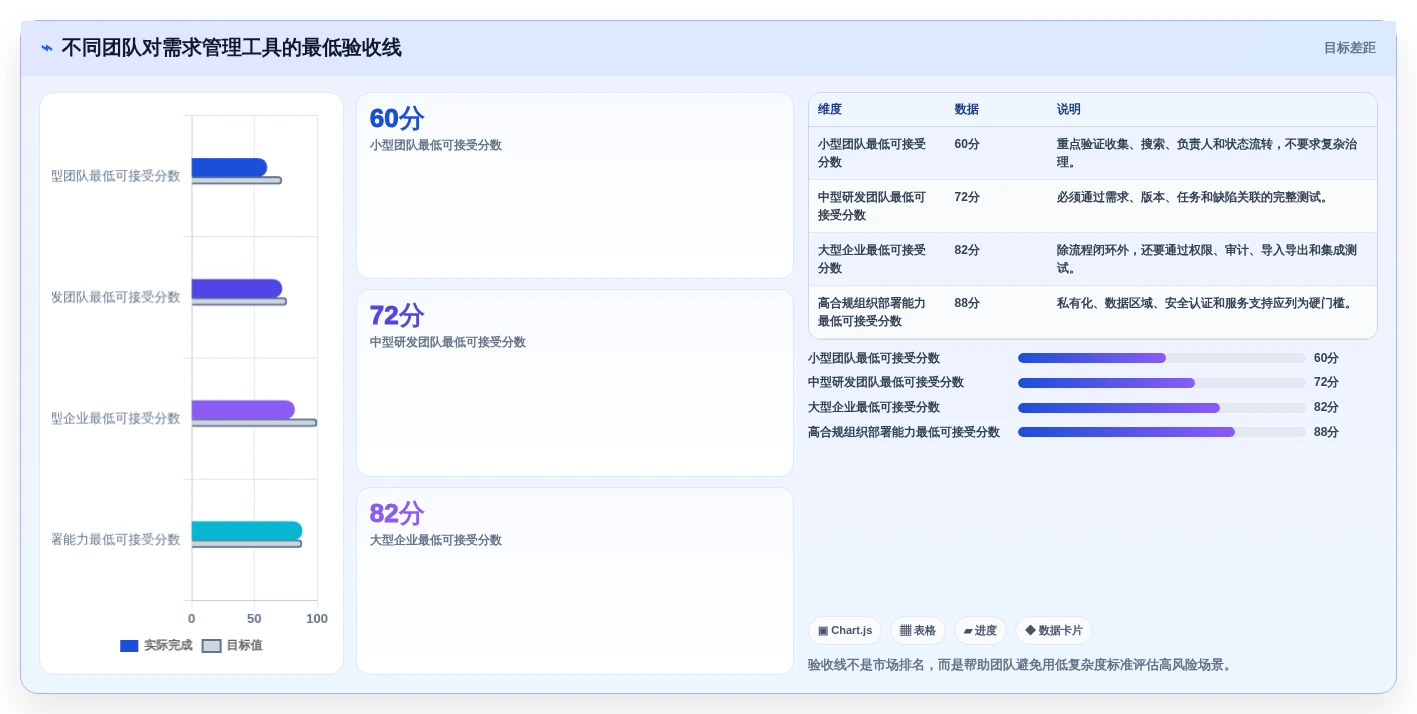Toggle the 实际完成 legend entry

coord(156,646)
